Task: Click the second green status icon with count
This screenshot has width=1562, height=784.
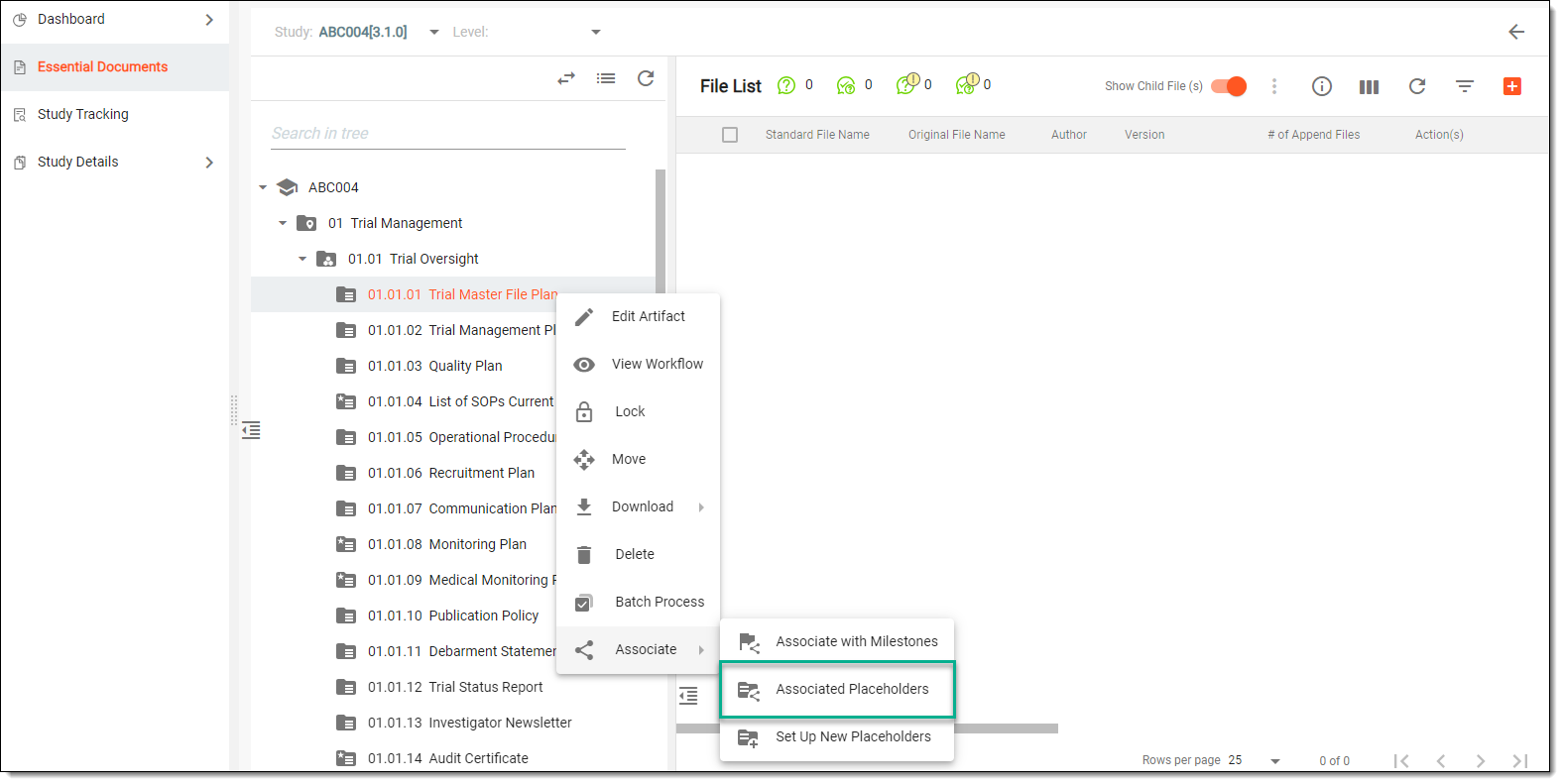Action: (846, 85)
